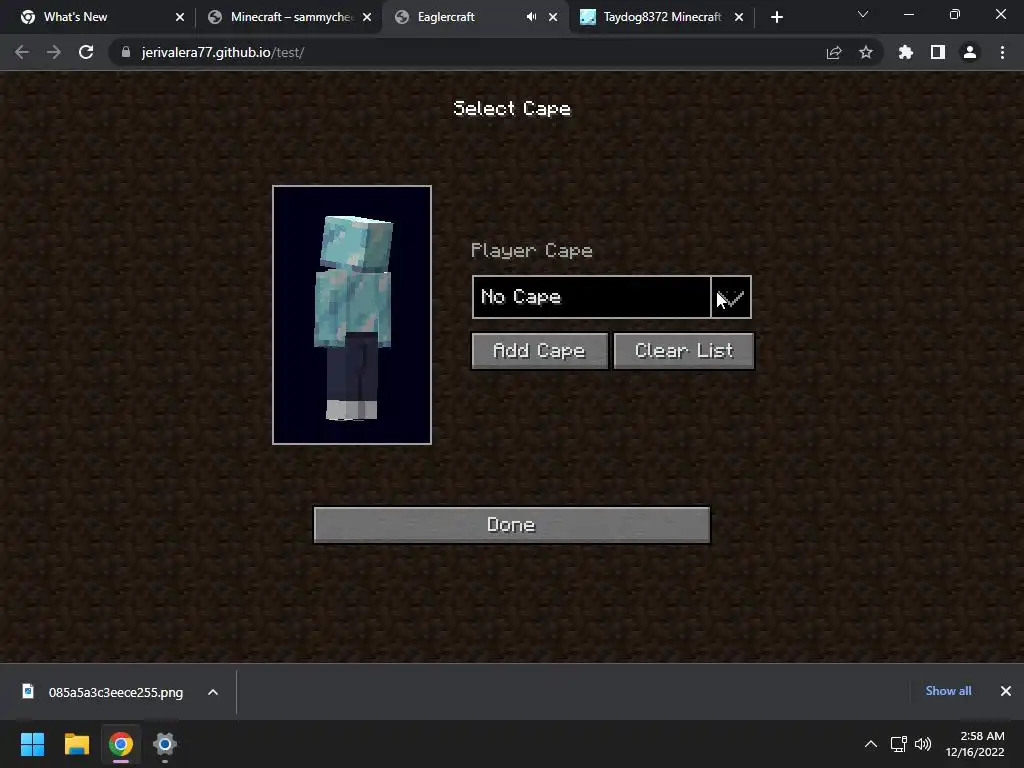The width and height of the screenshot is (1024, 768).
Task: Share this page icon
Action: point(834,52)
